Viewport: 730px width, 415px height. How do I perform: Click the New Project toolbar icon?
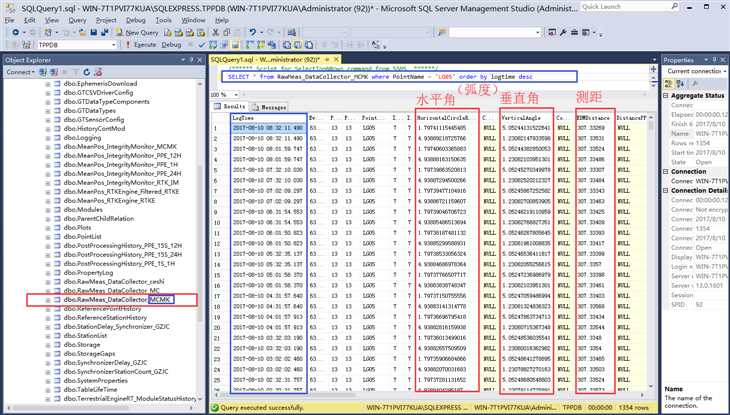pyautogui.click(x=48, y=32)
